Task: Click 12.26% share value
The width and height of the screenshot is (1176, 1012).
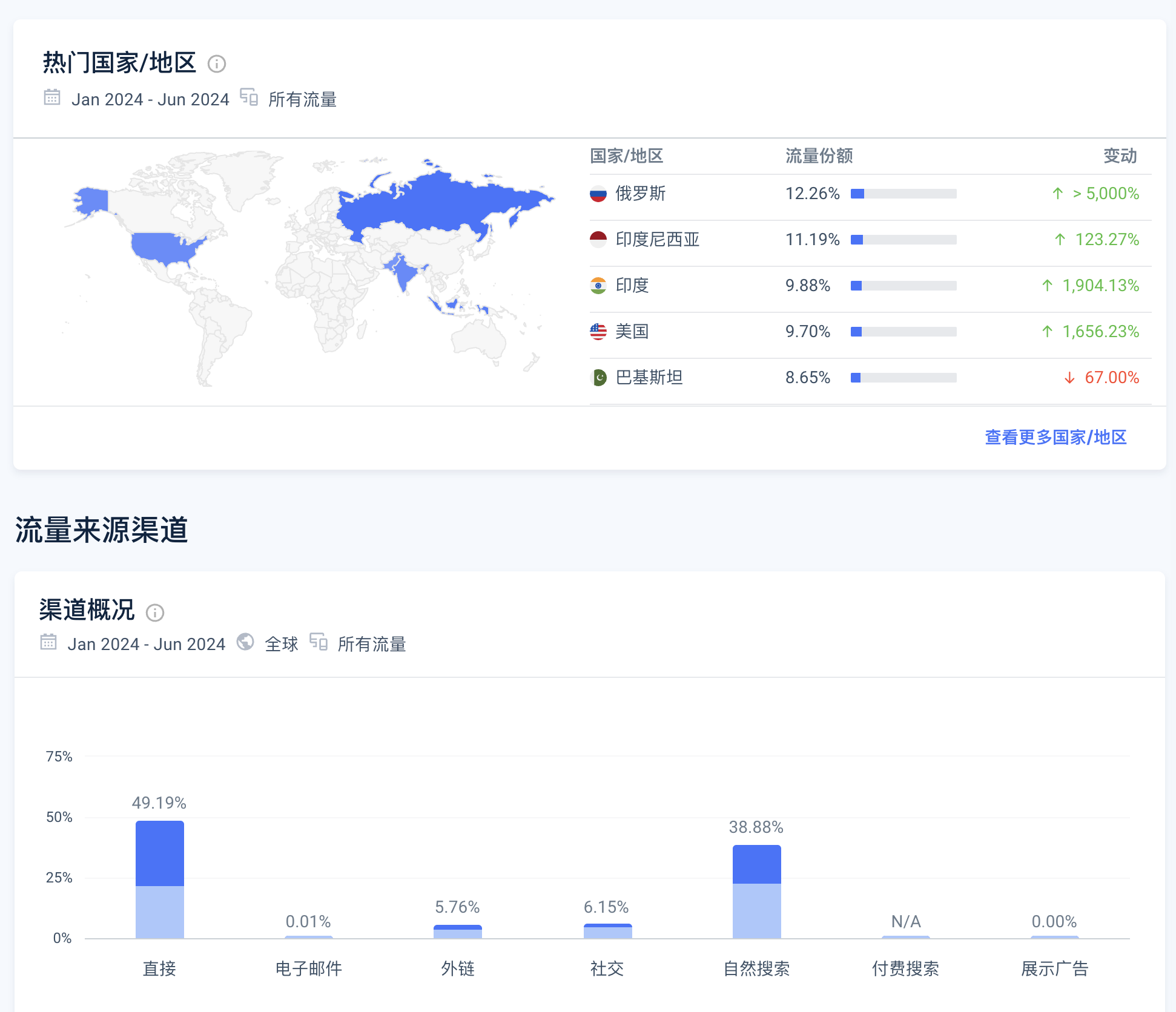Action: point(813,194)
